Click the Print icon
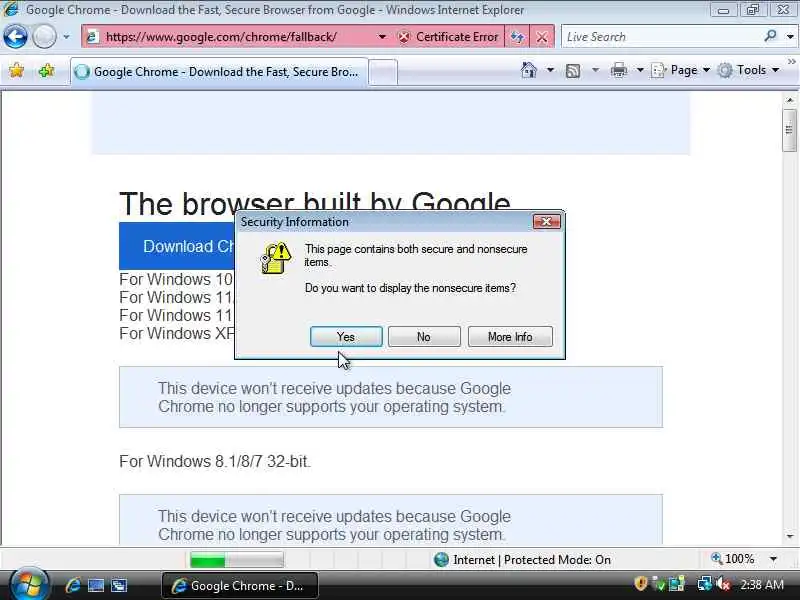The height and width of the screenshot is (600, 800). (x=619, y=70)
